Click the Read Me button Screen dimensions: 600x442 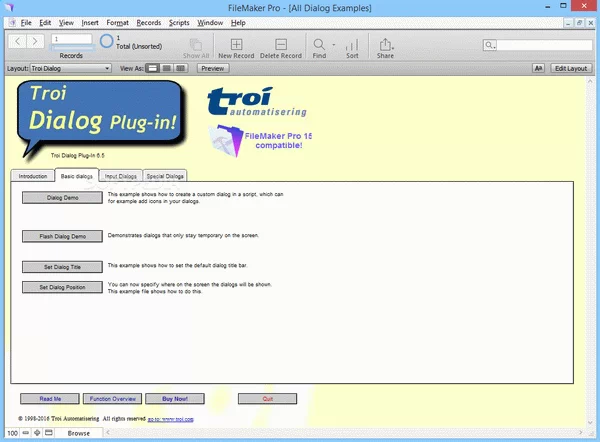[50, 399]
